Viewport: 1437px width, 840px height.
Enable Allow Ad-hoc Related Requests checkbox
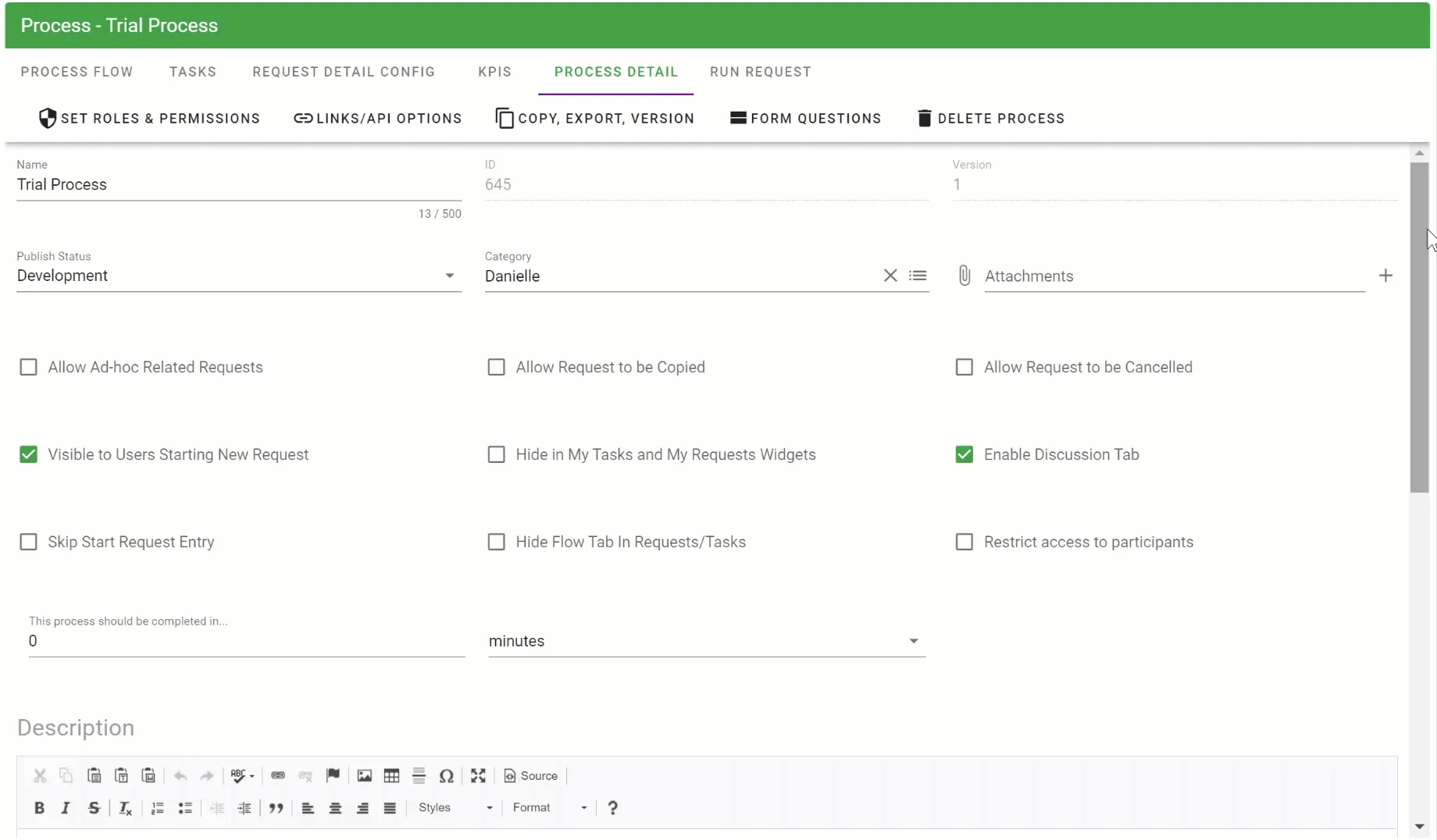click(28, 367)
